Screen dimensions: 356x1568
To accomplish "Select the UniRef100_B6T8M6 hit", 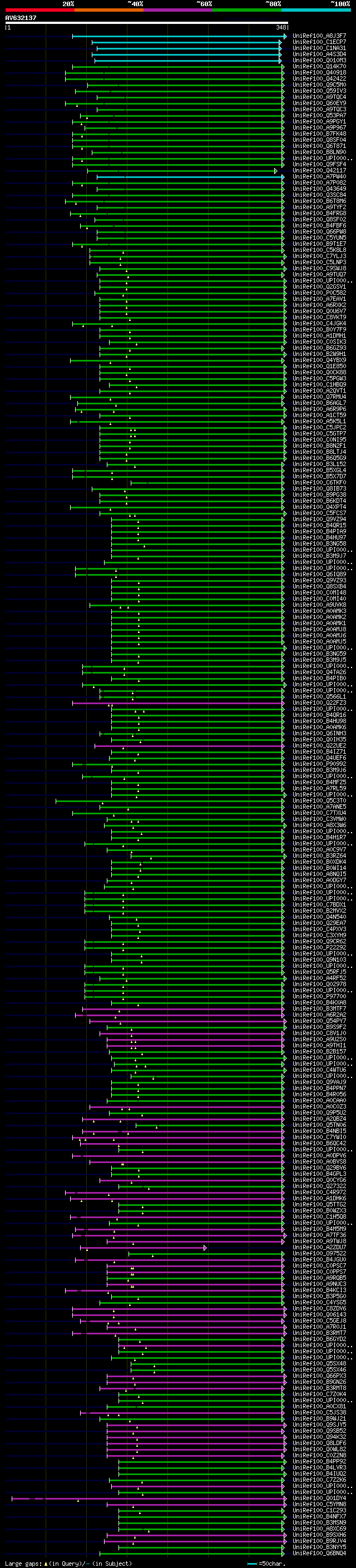I will pyautogui.click(x=319, y=201).
